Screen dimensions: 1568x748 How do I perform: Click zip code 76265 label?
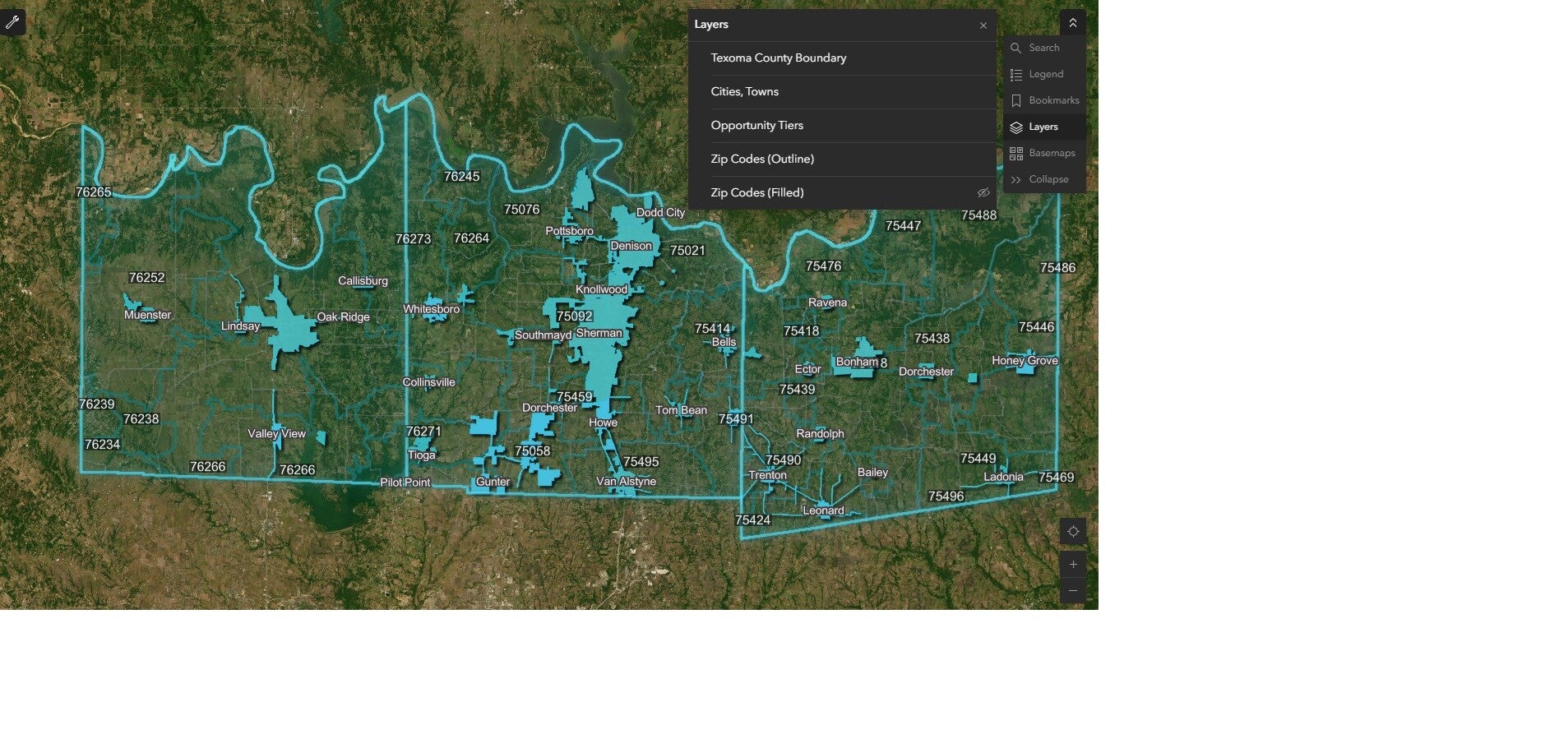(93, 192)
